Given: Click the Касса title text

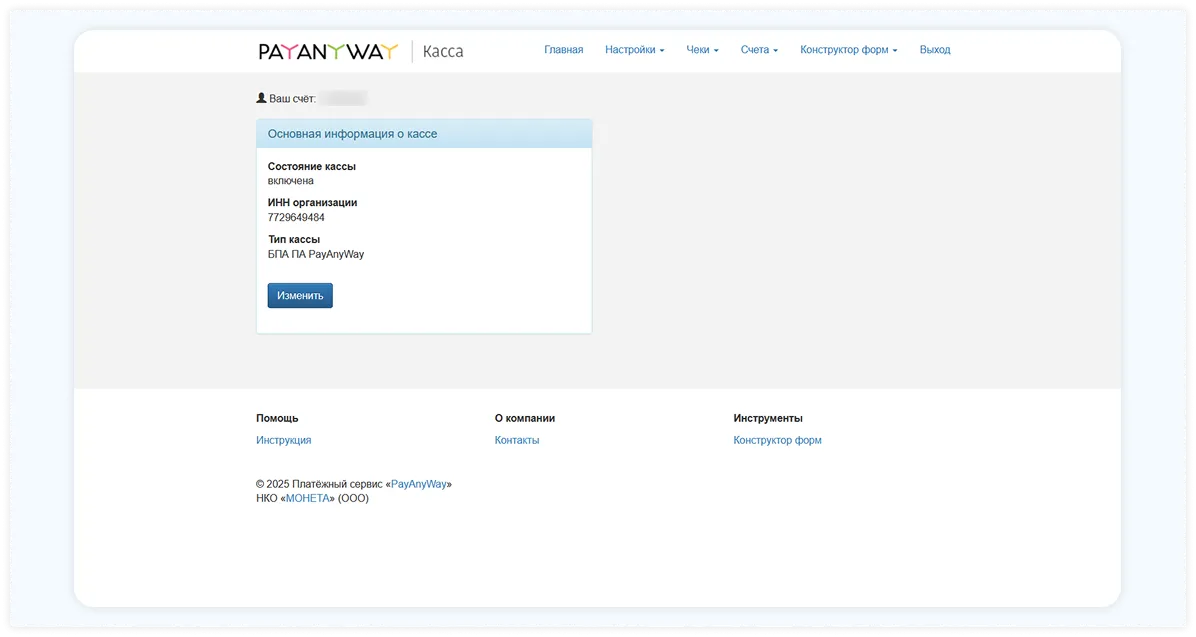Looking at the screenshot, I should [443, 51].
